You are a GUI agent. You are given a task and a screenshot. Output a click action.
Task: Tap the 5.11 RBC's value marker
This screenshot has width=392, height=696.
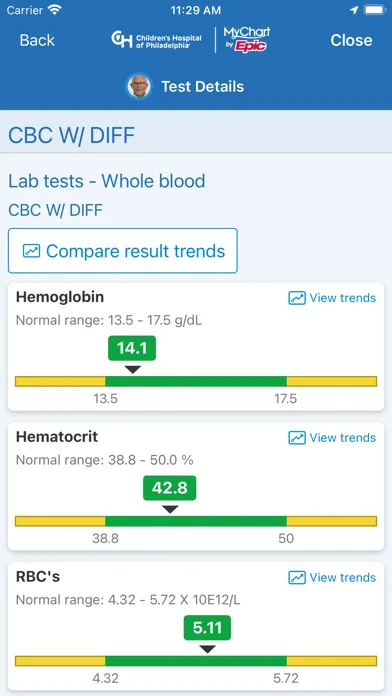207,628
